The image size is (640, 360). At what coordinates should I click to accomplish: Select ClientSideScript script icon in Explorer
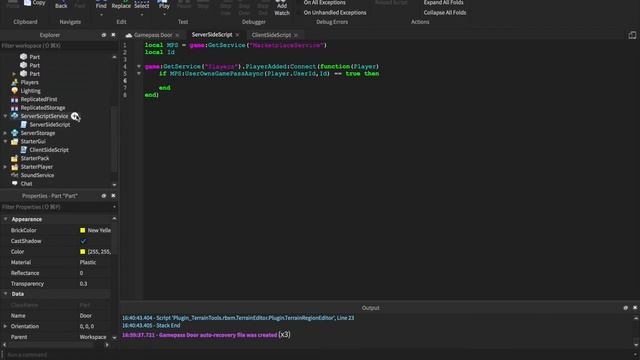click(24, 150)
